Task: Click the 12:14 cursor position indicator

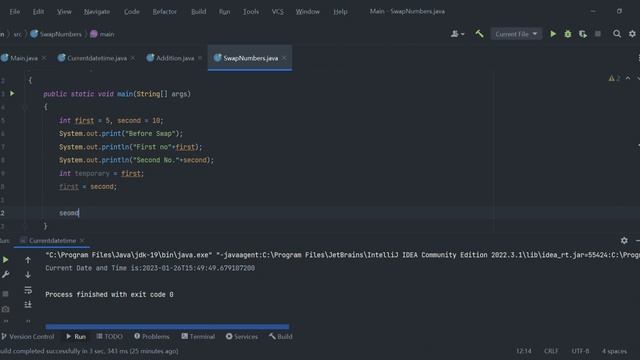Action: point(524,351)
